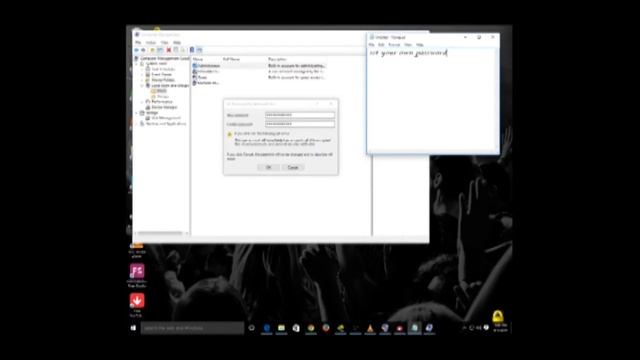The height and width of the screenshot is (360, 640).
Task: Collapse the System Tools tree branch
Action: pyautogui.click(x=137, y=64)
